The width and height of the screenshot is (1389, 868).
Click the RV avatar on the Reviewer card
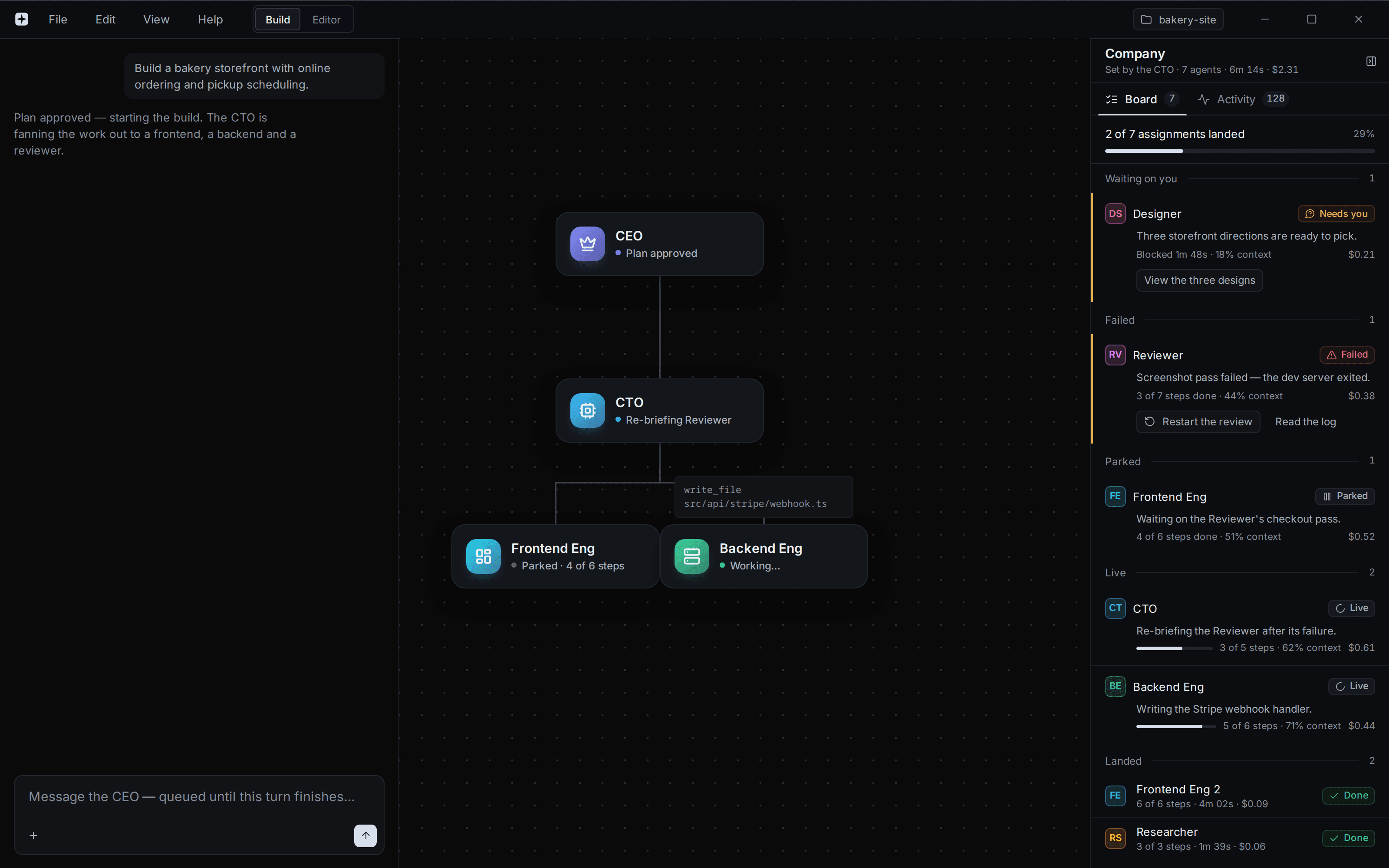(1115, 355)
